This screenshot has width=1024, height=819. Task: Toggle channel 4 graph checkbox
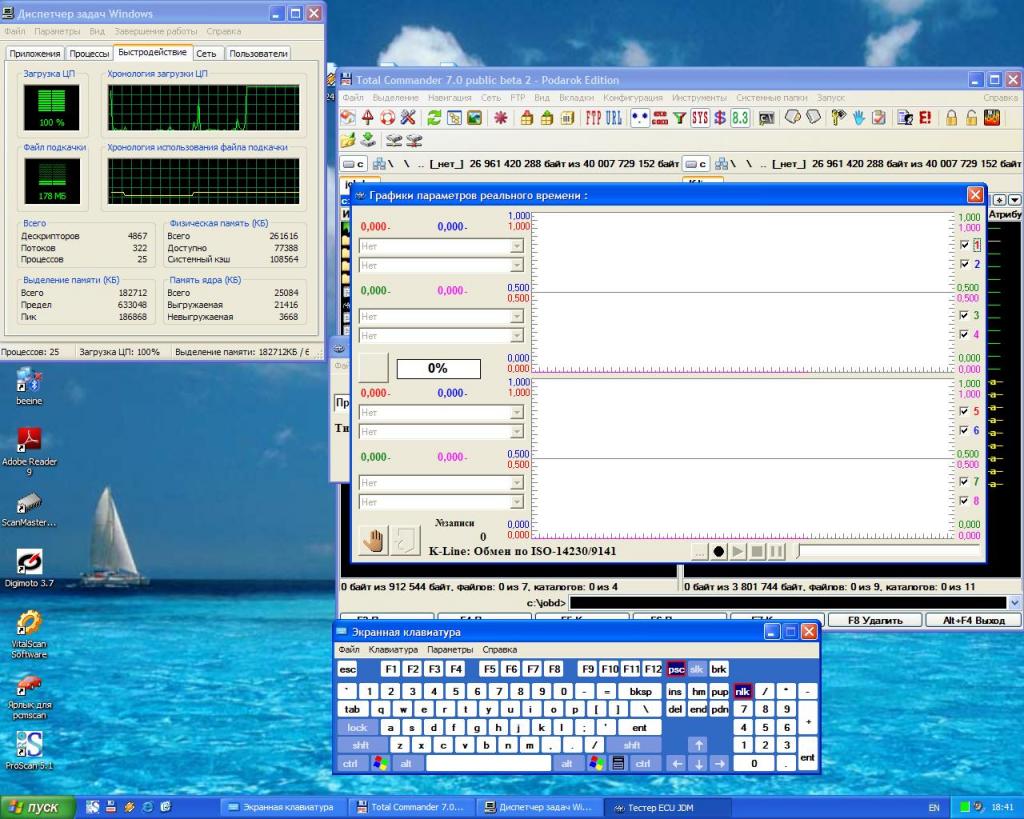964,335
